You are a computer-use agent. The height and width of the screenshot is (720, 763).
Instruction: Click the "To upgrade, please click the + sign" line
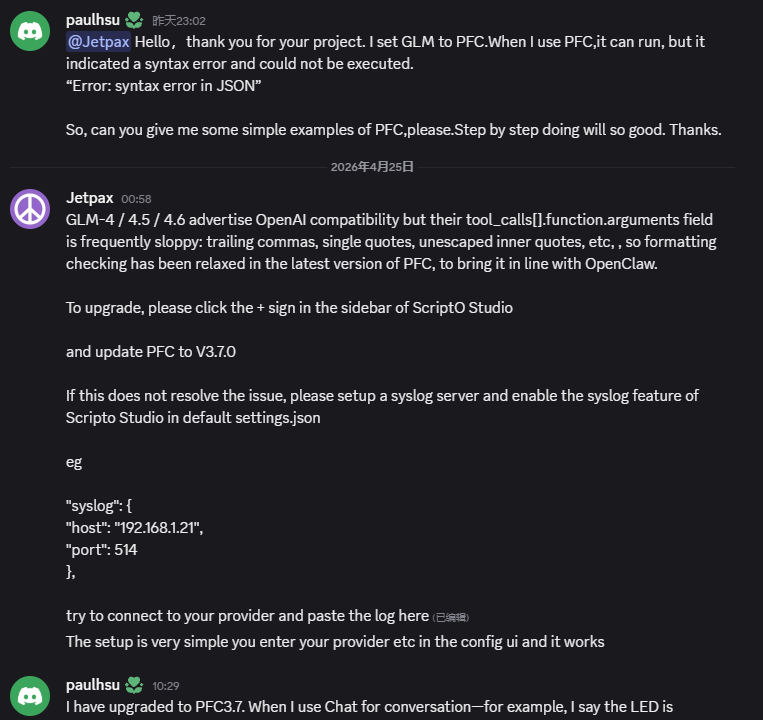pyautogui.click(x=289, y=308)
